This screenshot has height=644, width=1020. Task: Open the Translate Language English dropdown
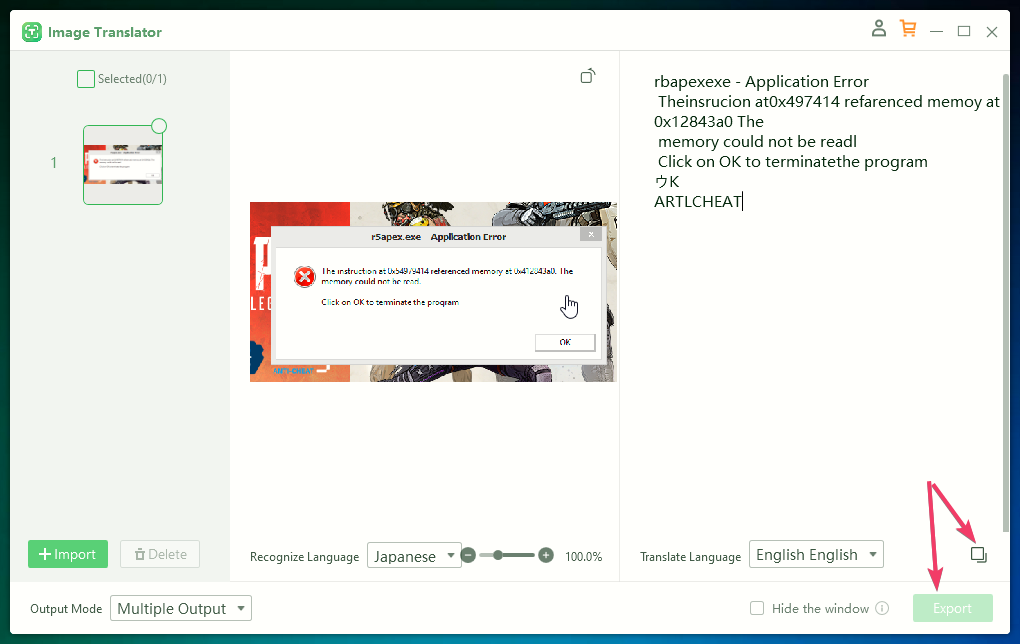[816, 554]
